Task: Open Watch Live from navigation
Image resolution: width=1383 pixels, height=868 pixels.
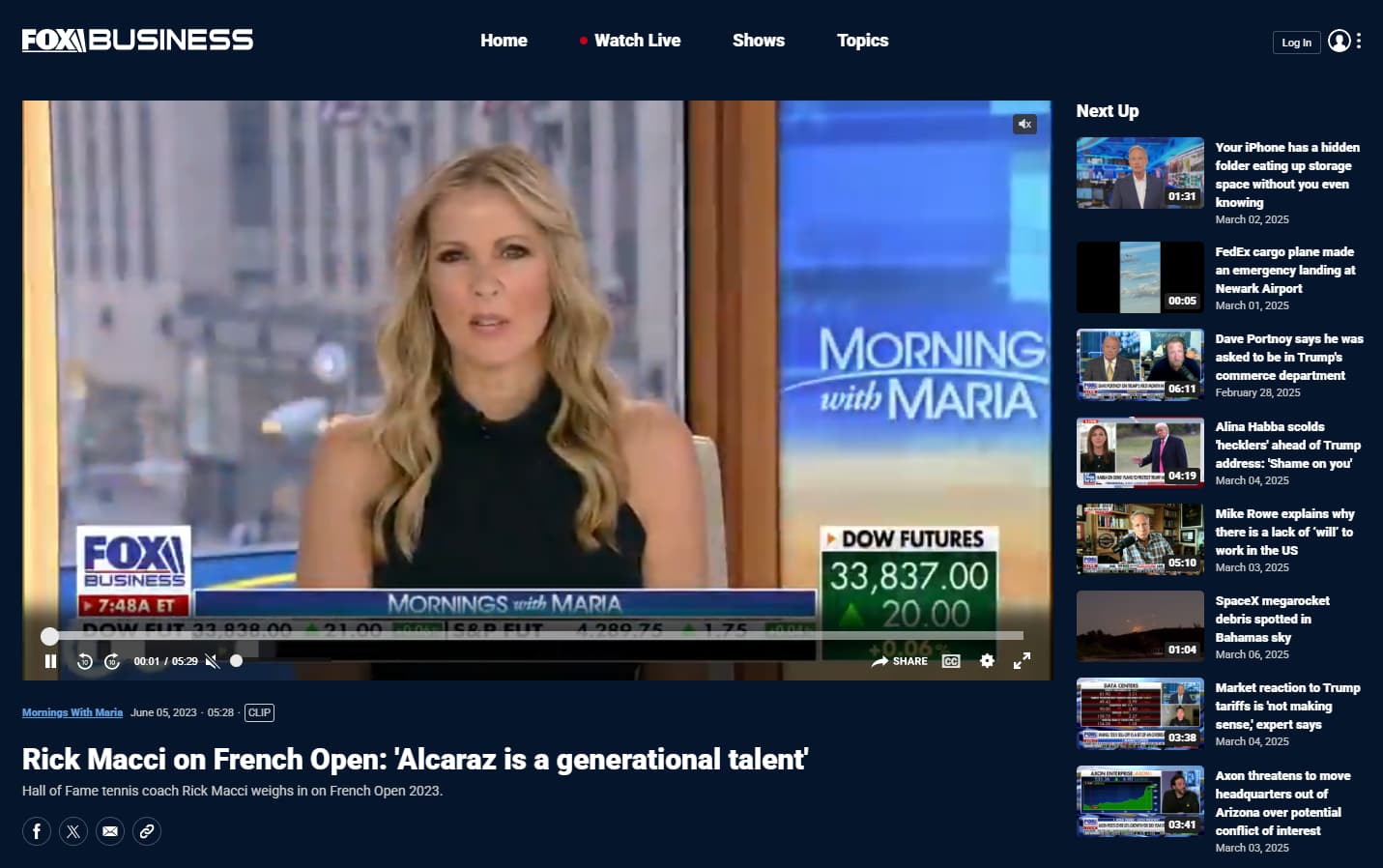Action: pos(630,41)
